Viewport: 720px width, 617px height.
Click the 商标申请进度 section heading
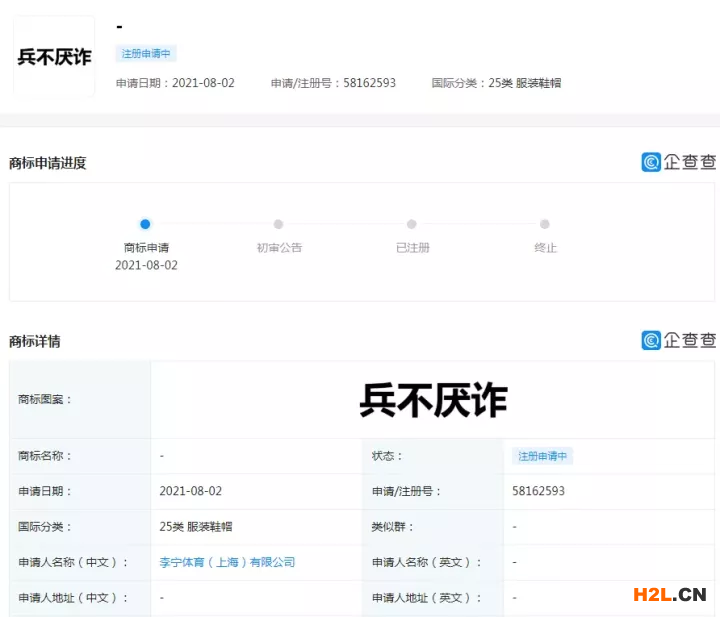[x=48, y=163]
